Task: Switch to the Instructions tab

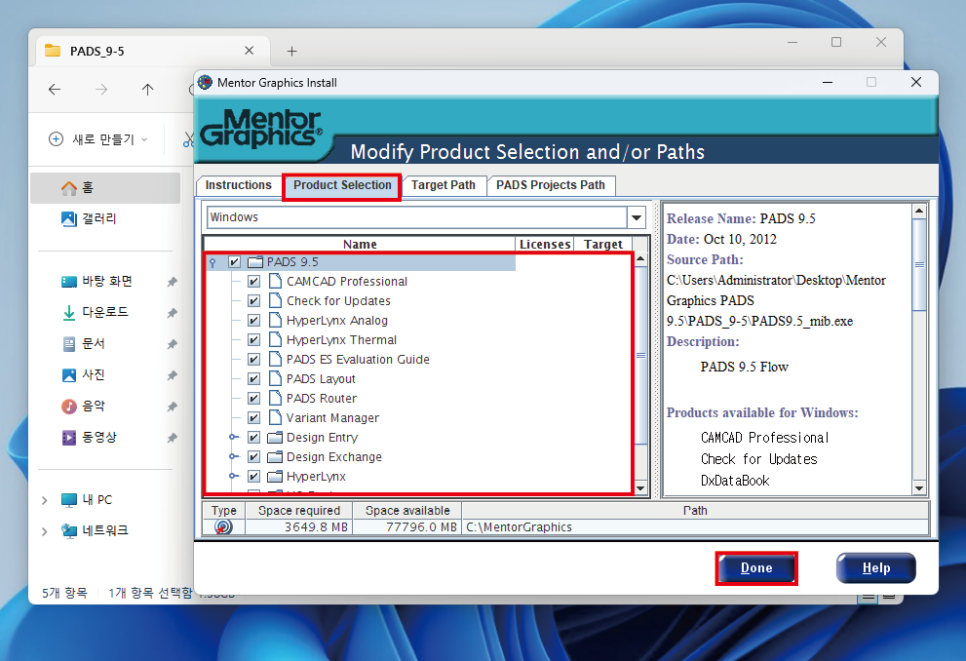Action: click(x=238, y=185)
